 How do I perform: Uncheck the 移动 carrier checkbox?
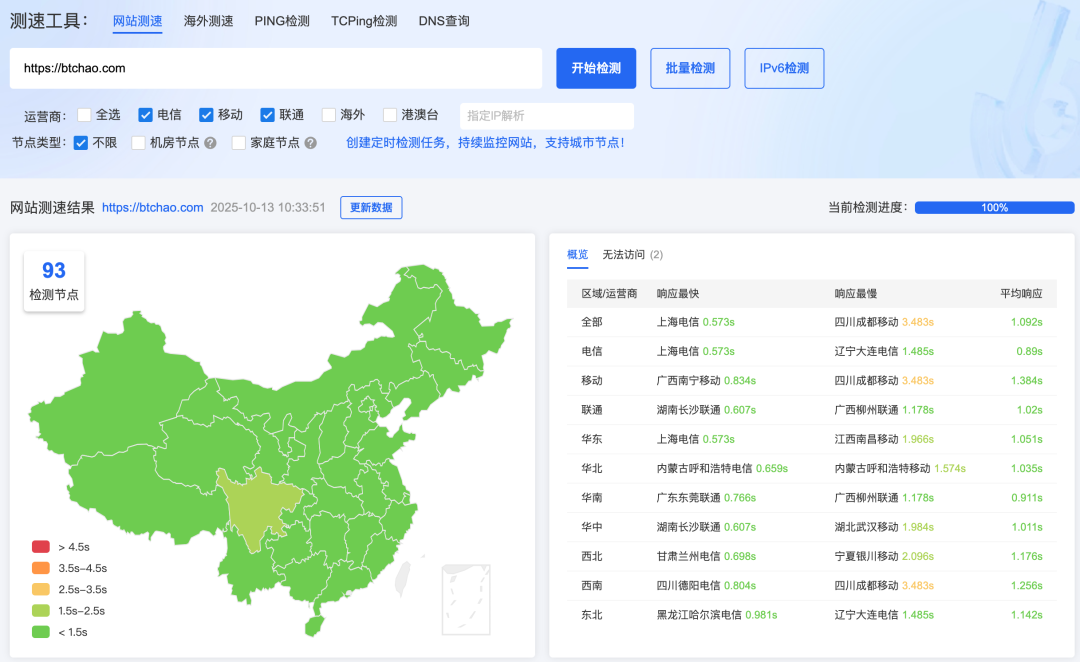206,115
